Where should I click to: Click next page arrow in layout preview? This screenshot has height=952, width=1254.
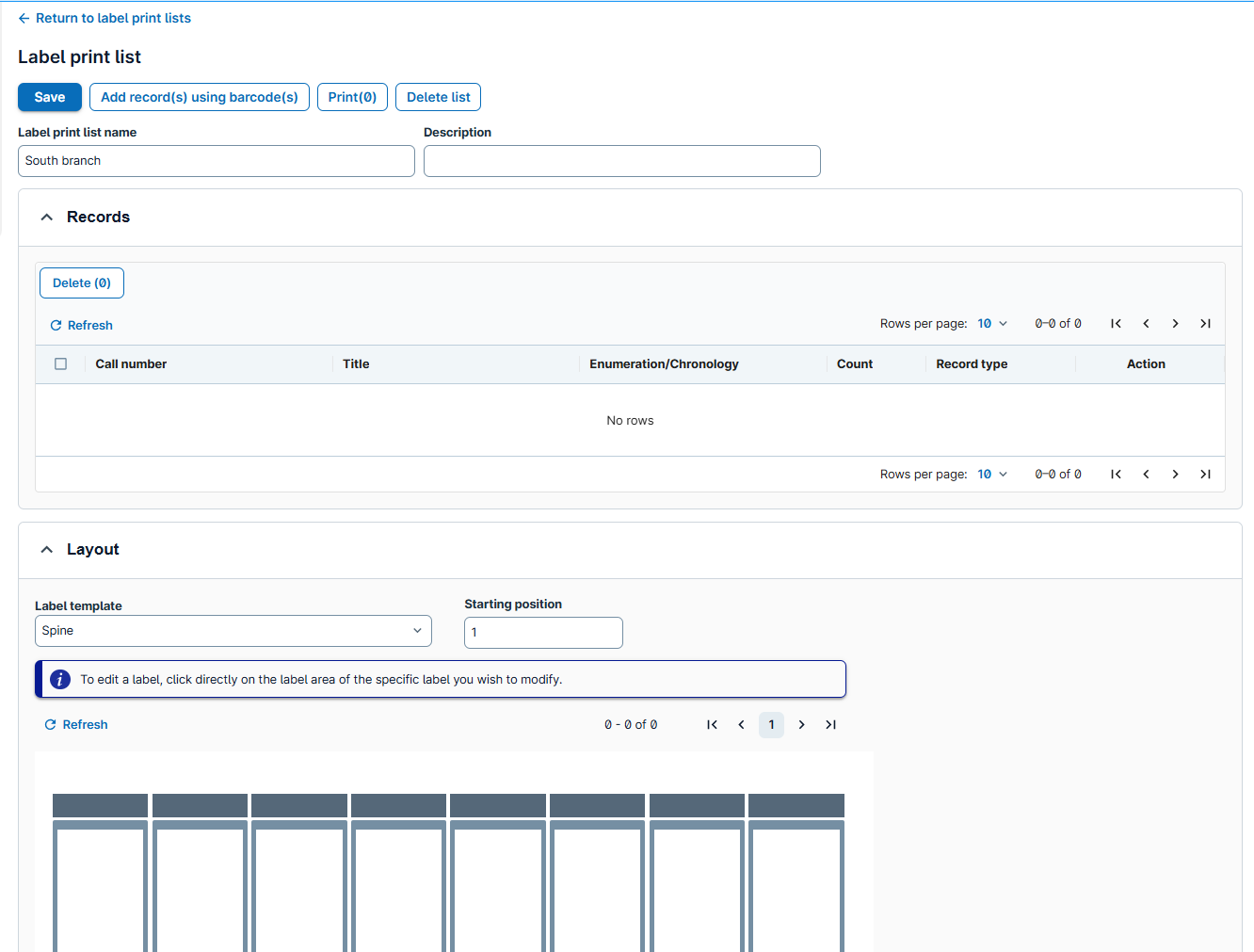(x=801, y=725)
